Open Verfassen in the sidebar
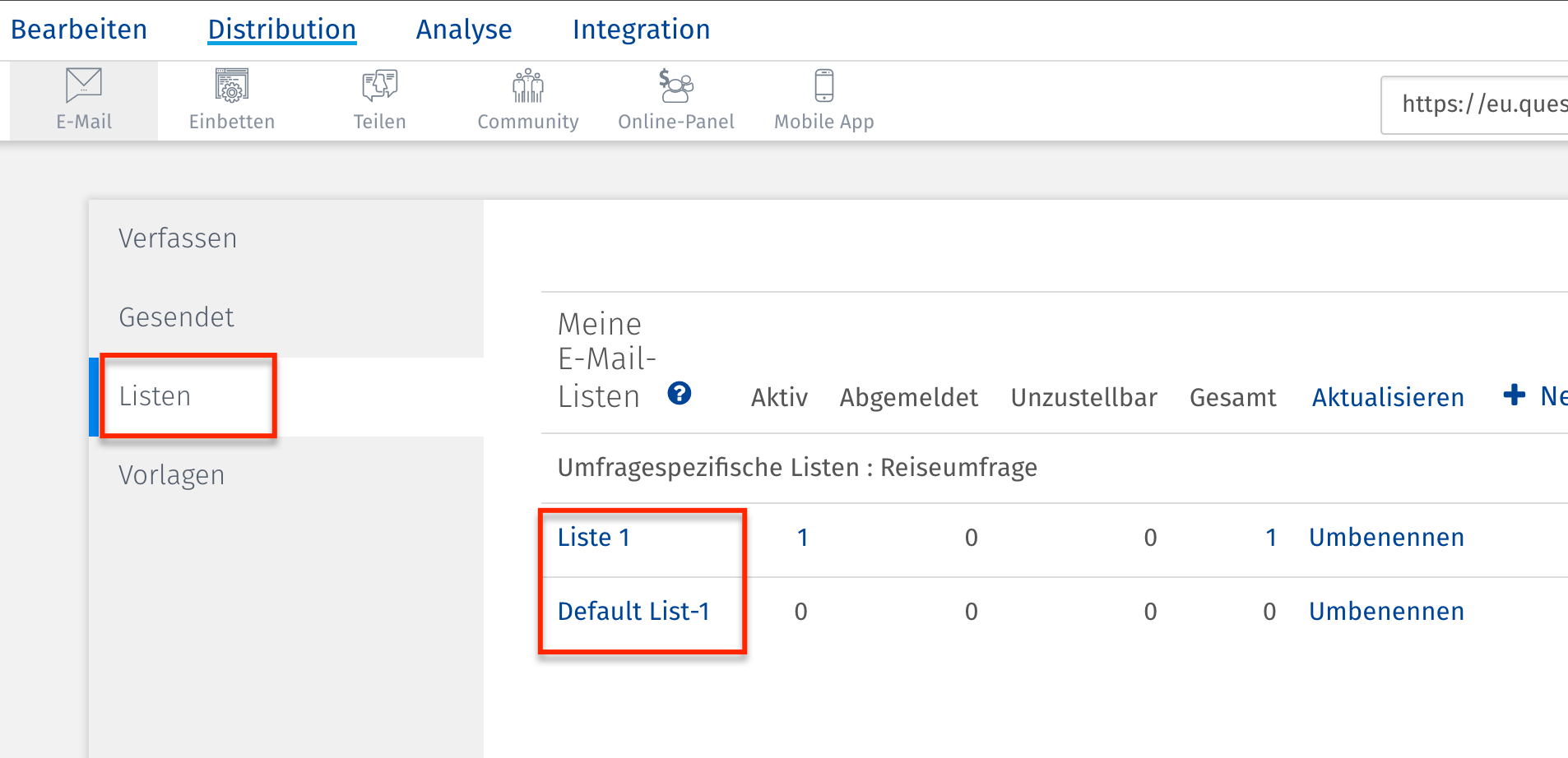The height and width of the screenshot is (758, 1568). click(x=178, y=238)
